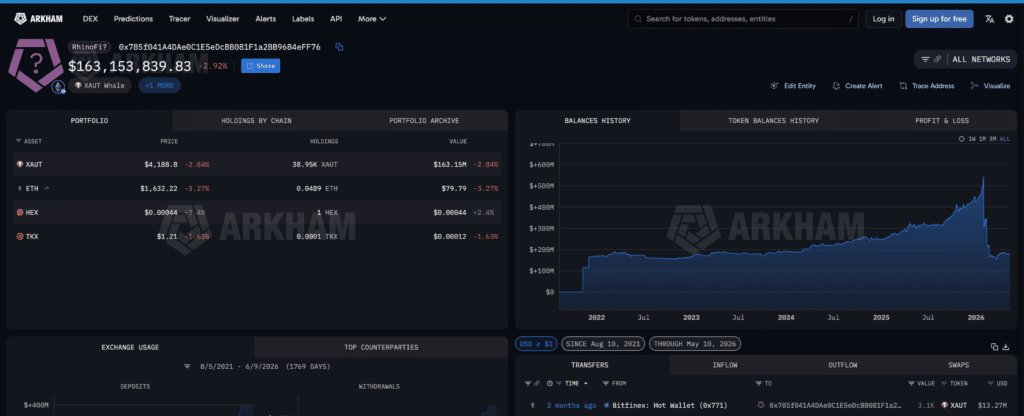Open the API page
Screen dimensions: 1024x416
click(336, 19)
